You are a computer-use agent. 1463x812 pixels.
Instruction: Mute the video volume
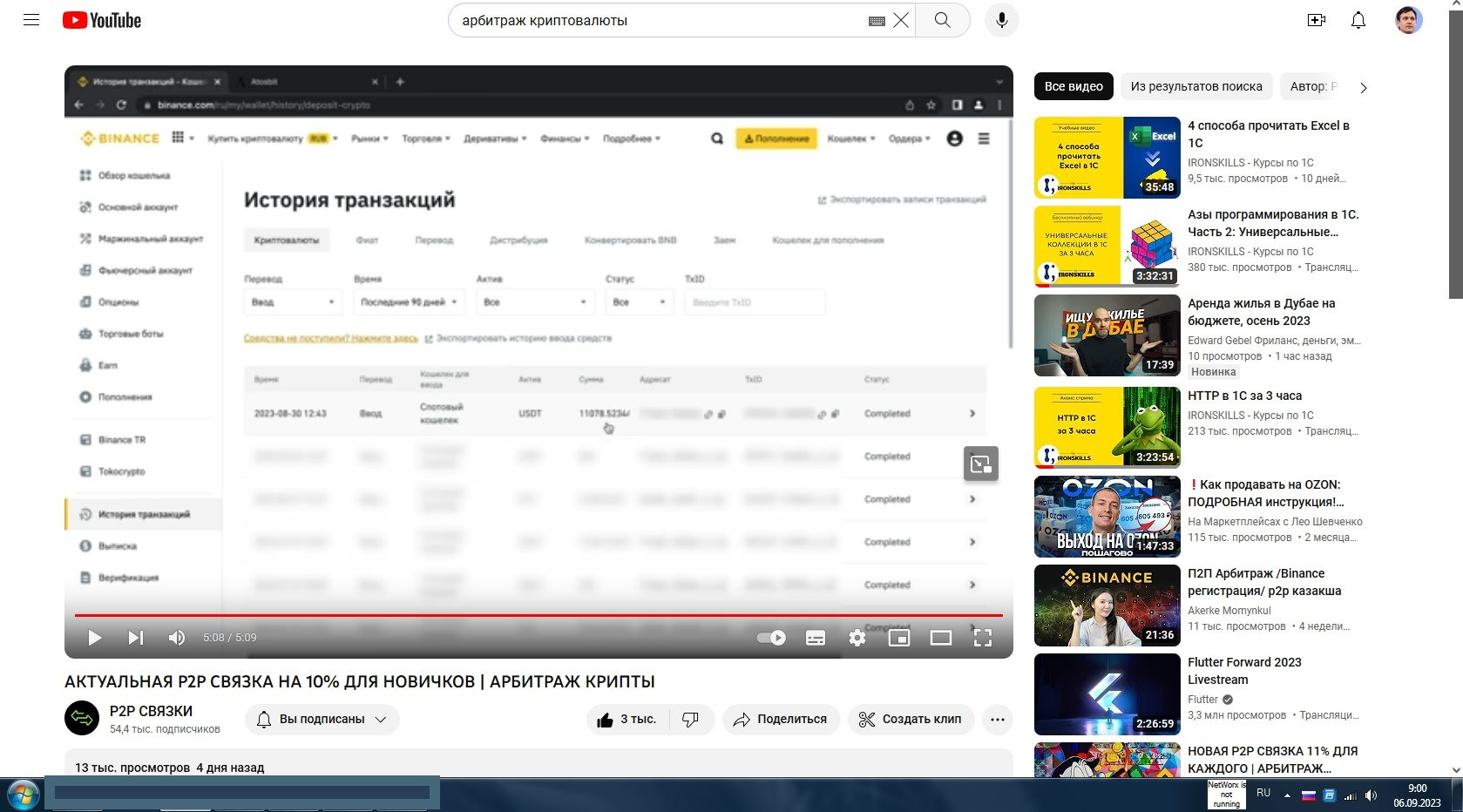177,638
